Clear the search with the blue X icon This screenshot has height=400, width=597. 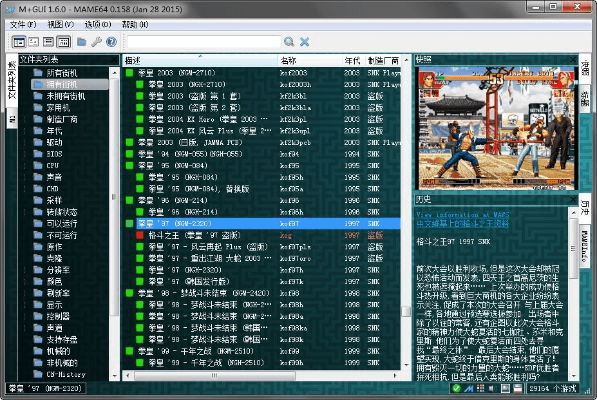(305, 41)
